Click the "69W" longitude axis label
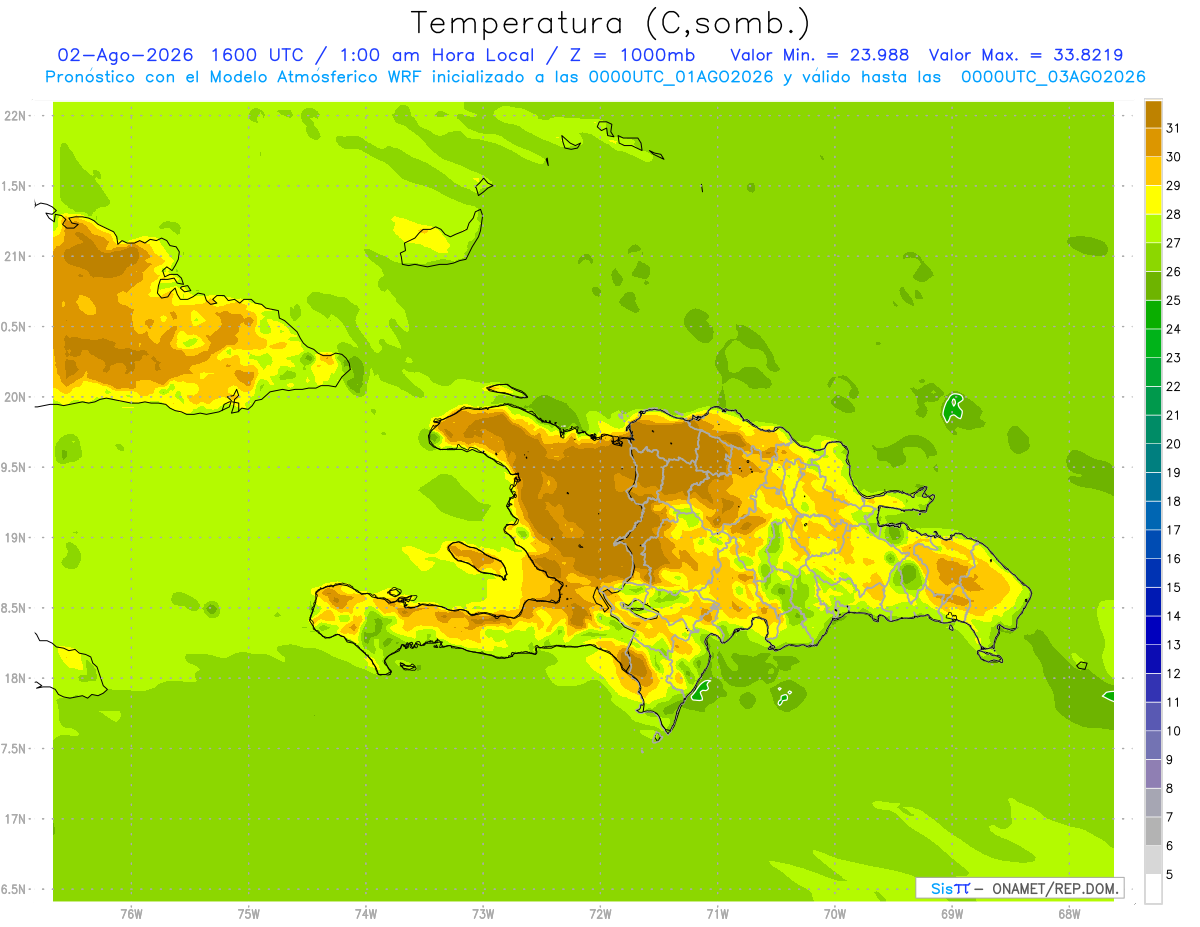The width and height of the screenshot is (1200, 927). tap(952, 913)
